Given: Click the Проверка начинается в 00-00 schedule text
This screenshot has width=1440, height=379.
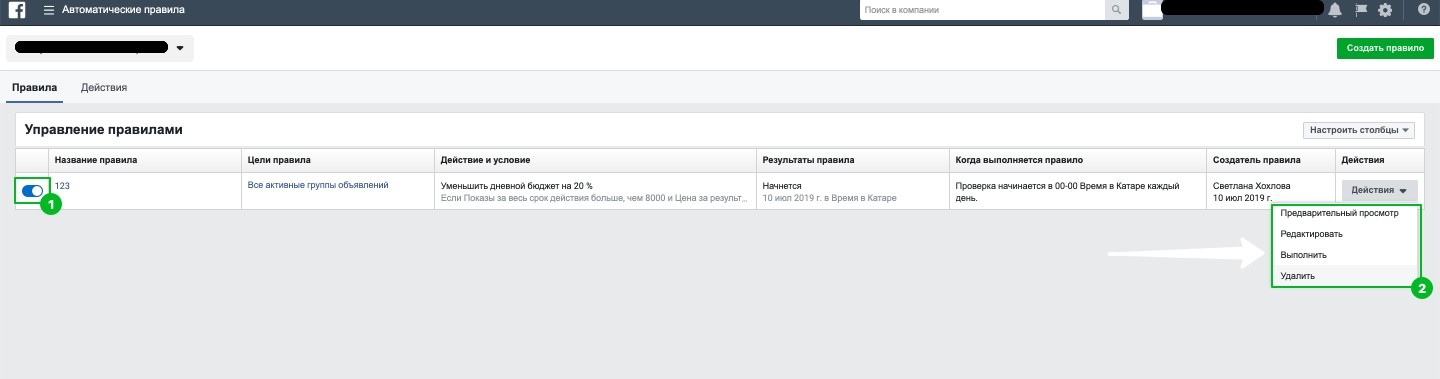Looking at the screenshot, I should [x=1068, y=191].
